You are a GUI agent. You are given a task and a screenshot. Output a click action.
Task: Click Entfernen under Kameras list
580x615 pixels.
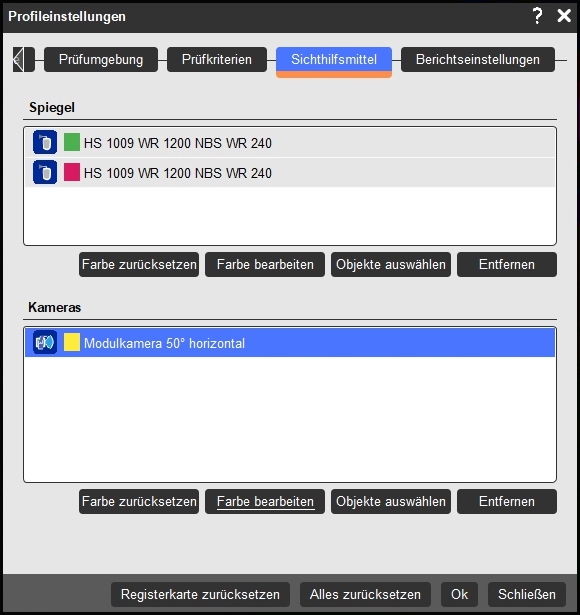pos(507,501)
